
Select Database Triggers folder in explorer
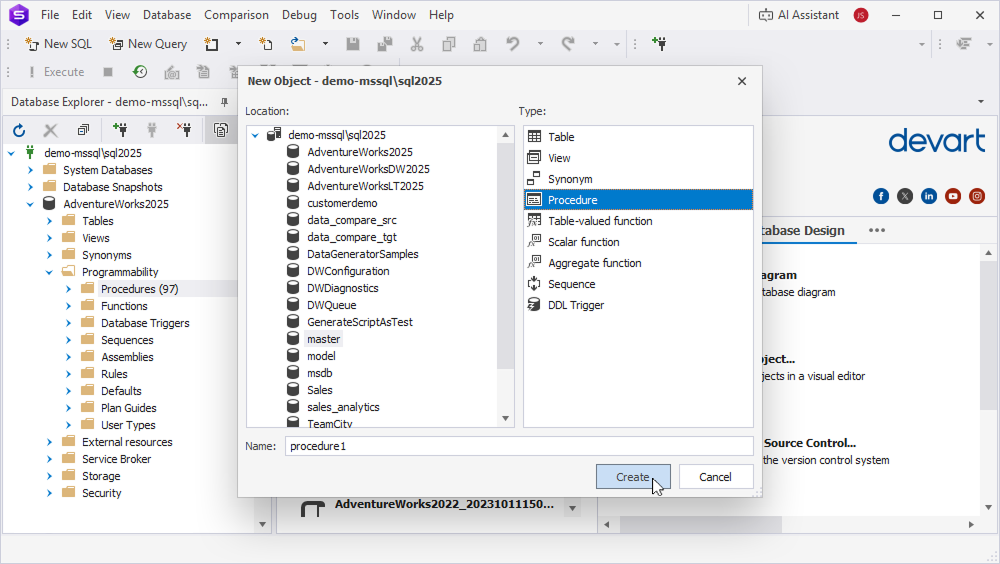145,323
